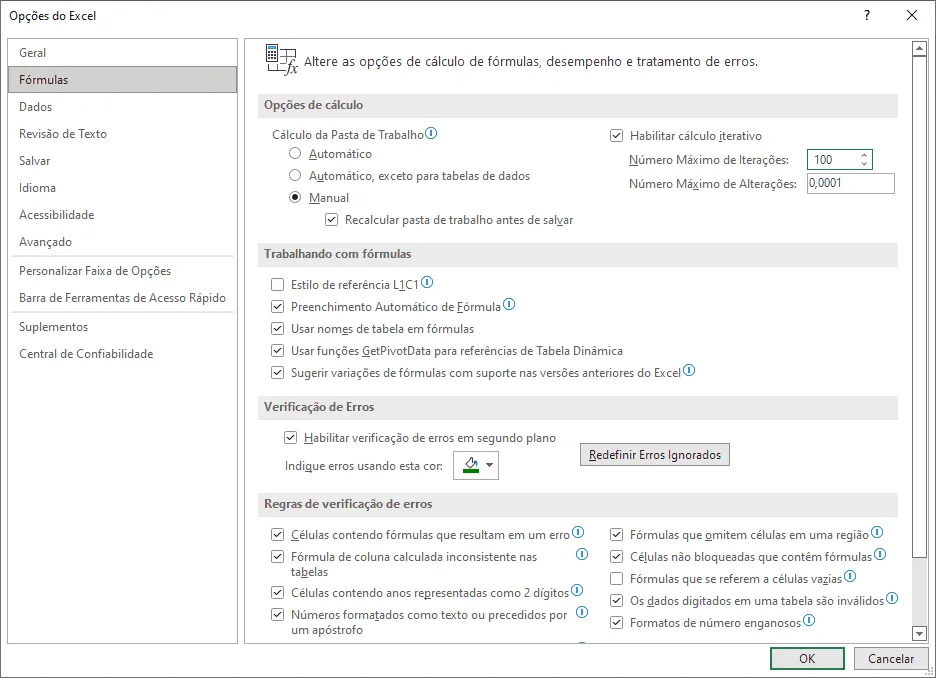This screenshot has width=936, height=678.
Task: Click Número Máximo de Iterações value field
Action: (x=833, y=159)
